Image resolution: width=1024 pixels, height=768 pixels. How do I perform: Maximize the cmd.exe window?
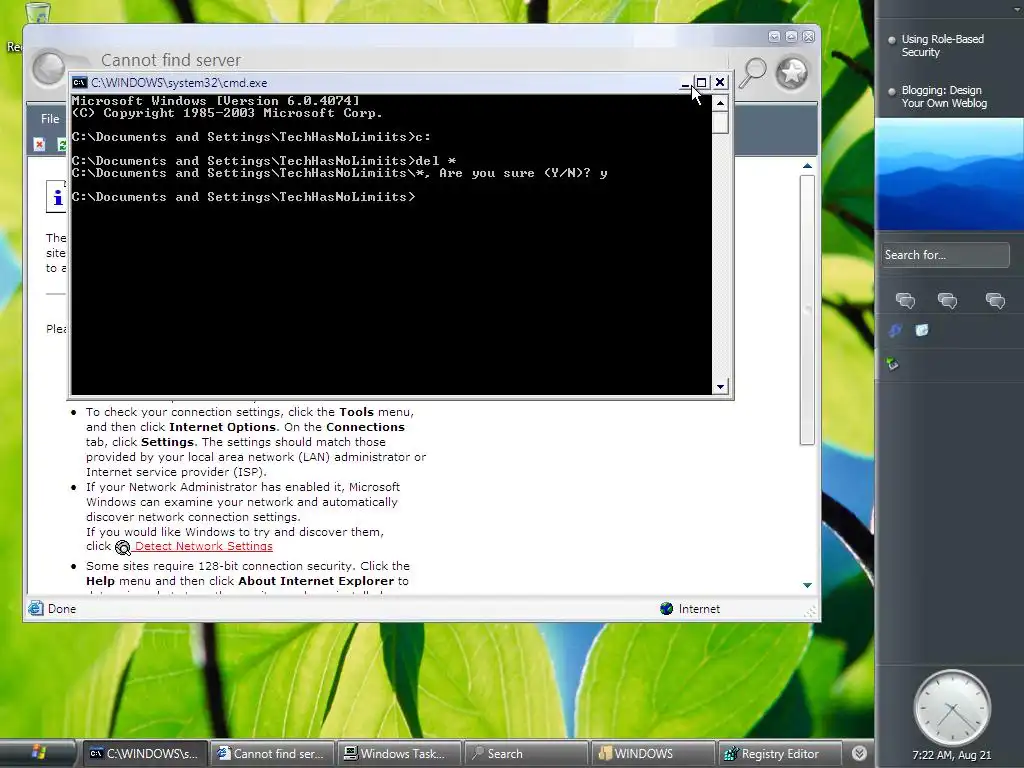(x=701, y=82)
